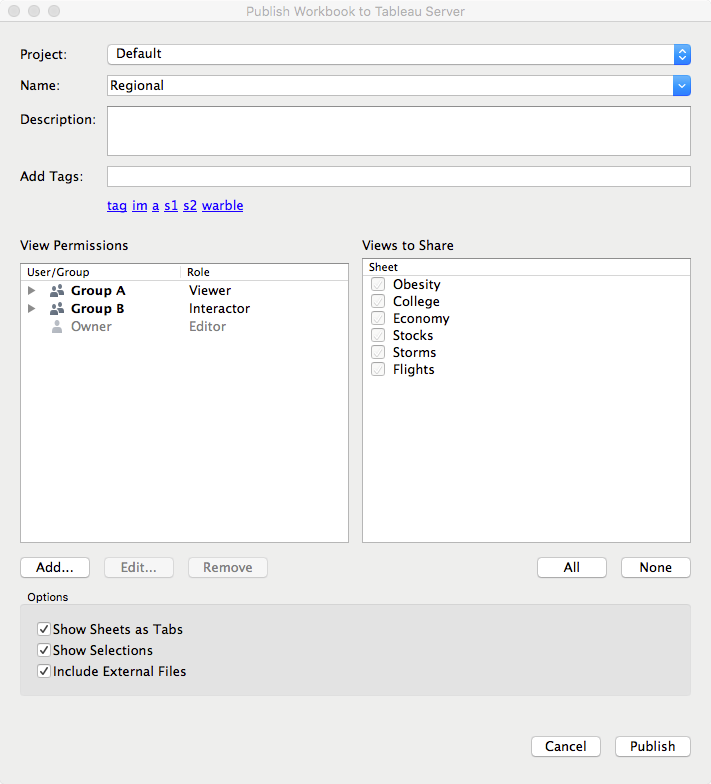Expand the Group A tree row

[x=32, y=291]
